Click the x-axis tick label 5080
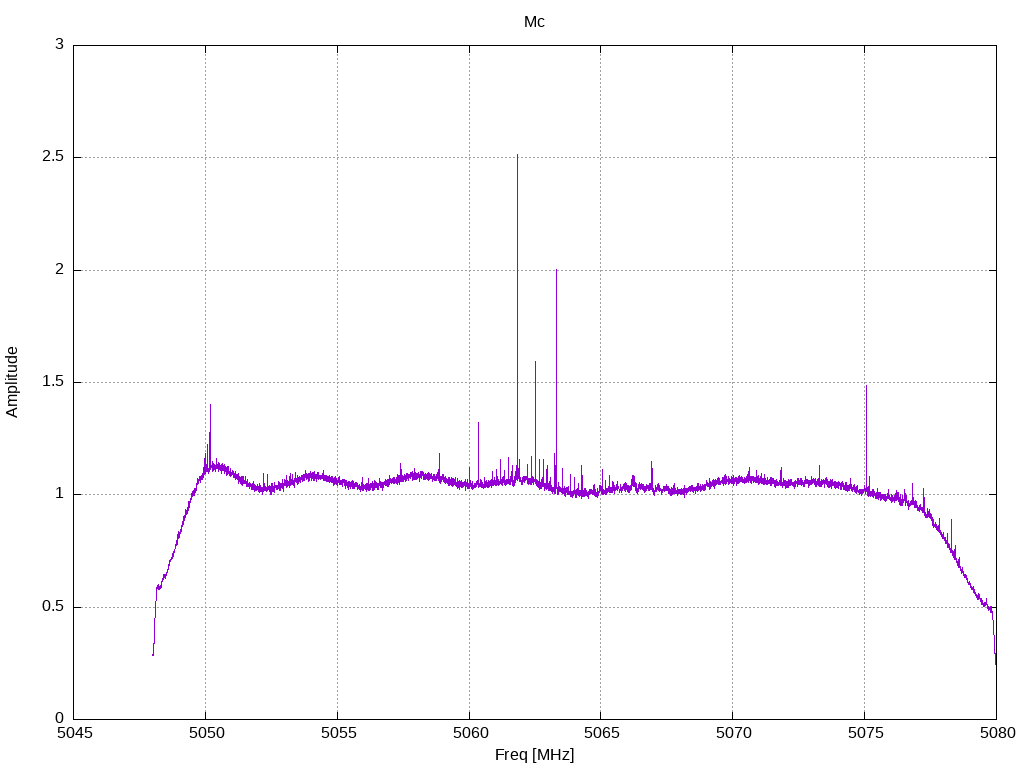The width and height of the screenshot is (1024, 768). [x=997, y=733]
